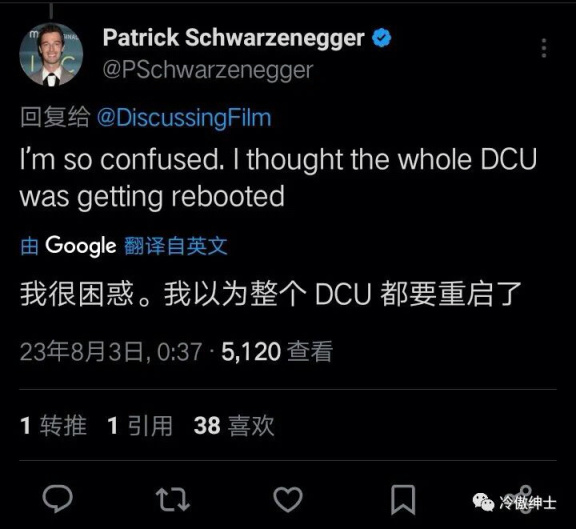Click the @PSchwarzenegger handle
This screenshot has height=529, width=576.
(x=208, y=70)
